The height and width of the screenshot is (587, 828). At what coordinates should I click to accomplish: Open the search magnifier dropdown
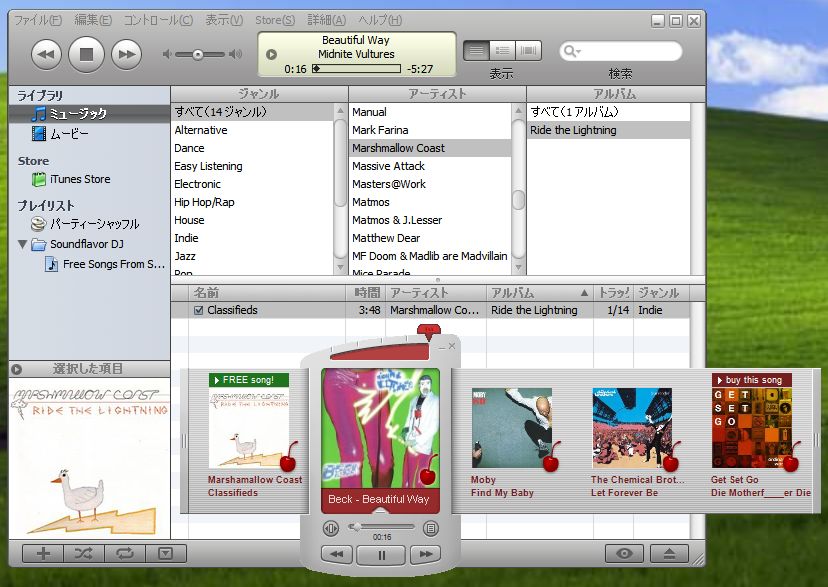572,51
